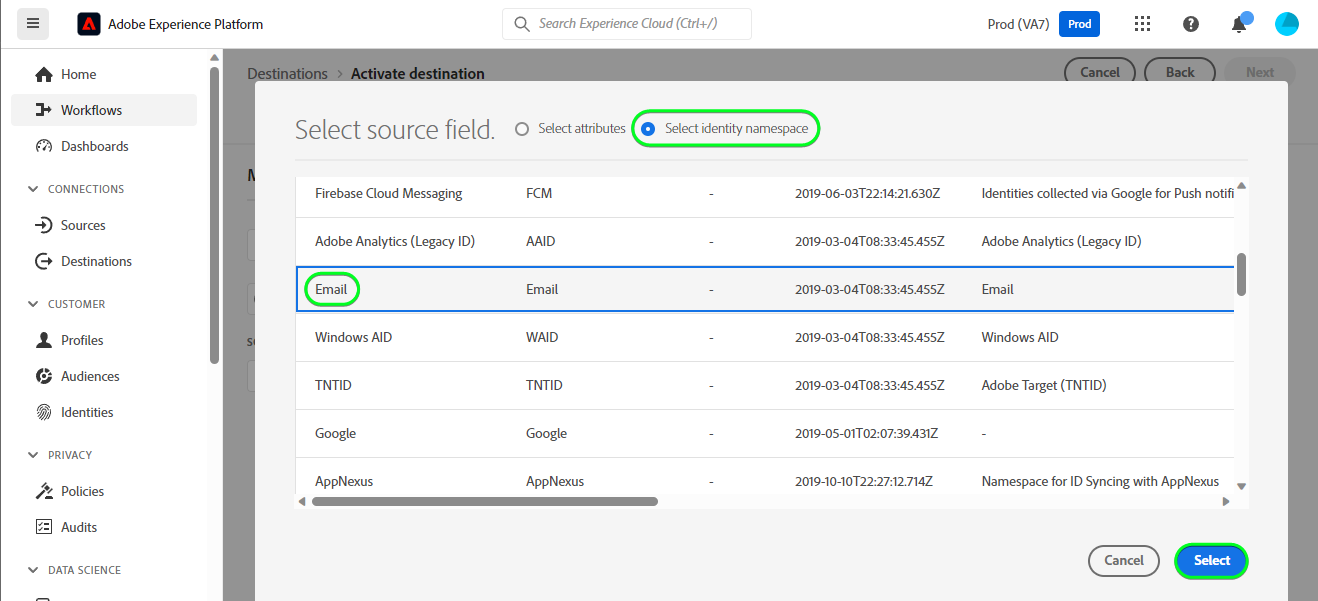
Task: Click the Identities fingerprint icon in sidebar
Action: pos(43,412)
